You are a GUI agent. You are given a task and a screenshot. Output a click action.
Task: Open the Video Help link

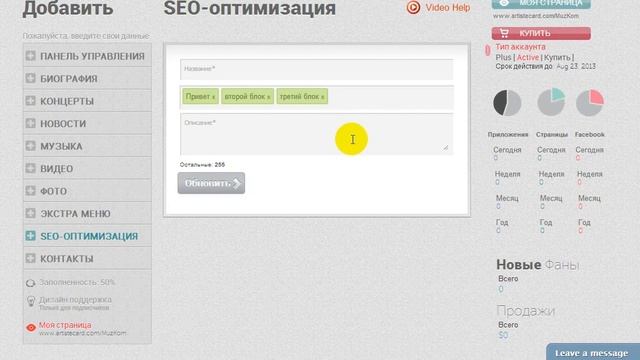click(x=448, y=8)
